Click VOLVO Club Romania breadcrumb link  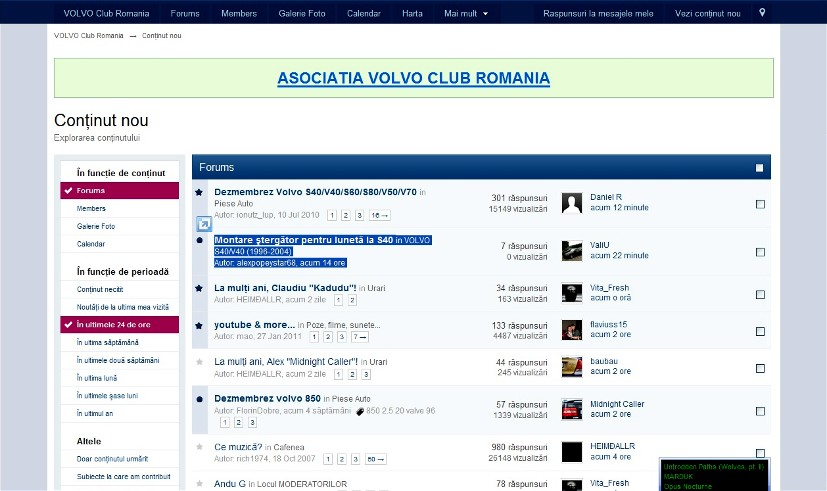click(x=89, y=35)
